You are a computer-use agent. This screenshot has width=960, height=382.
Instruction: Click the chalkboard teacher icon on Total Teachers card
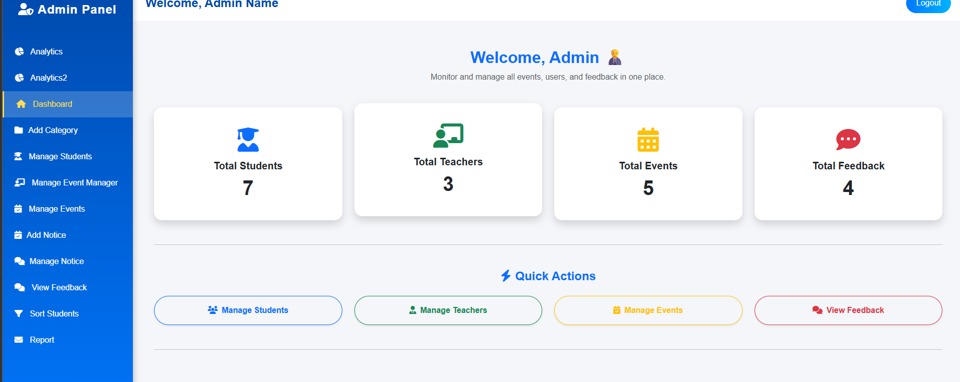click(x=448, y=135)
